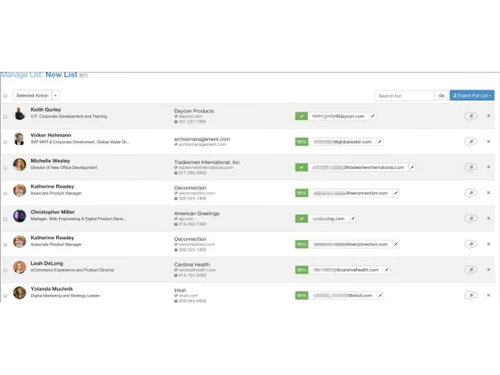
Task: Click the New List title heading
Action: click(61, 75)
